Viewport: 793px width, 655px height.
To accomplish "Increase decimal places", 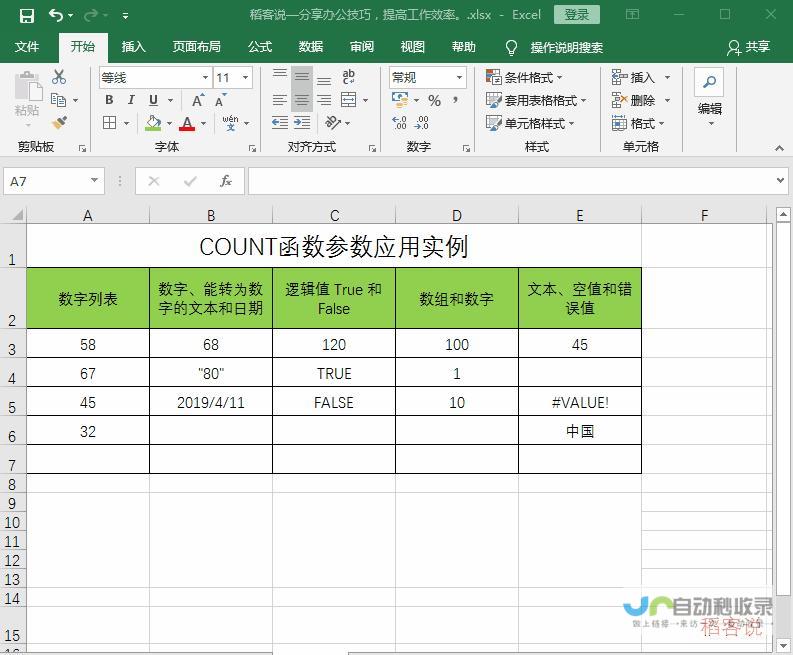I will [399, 122].
